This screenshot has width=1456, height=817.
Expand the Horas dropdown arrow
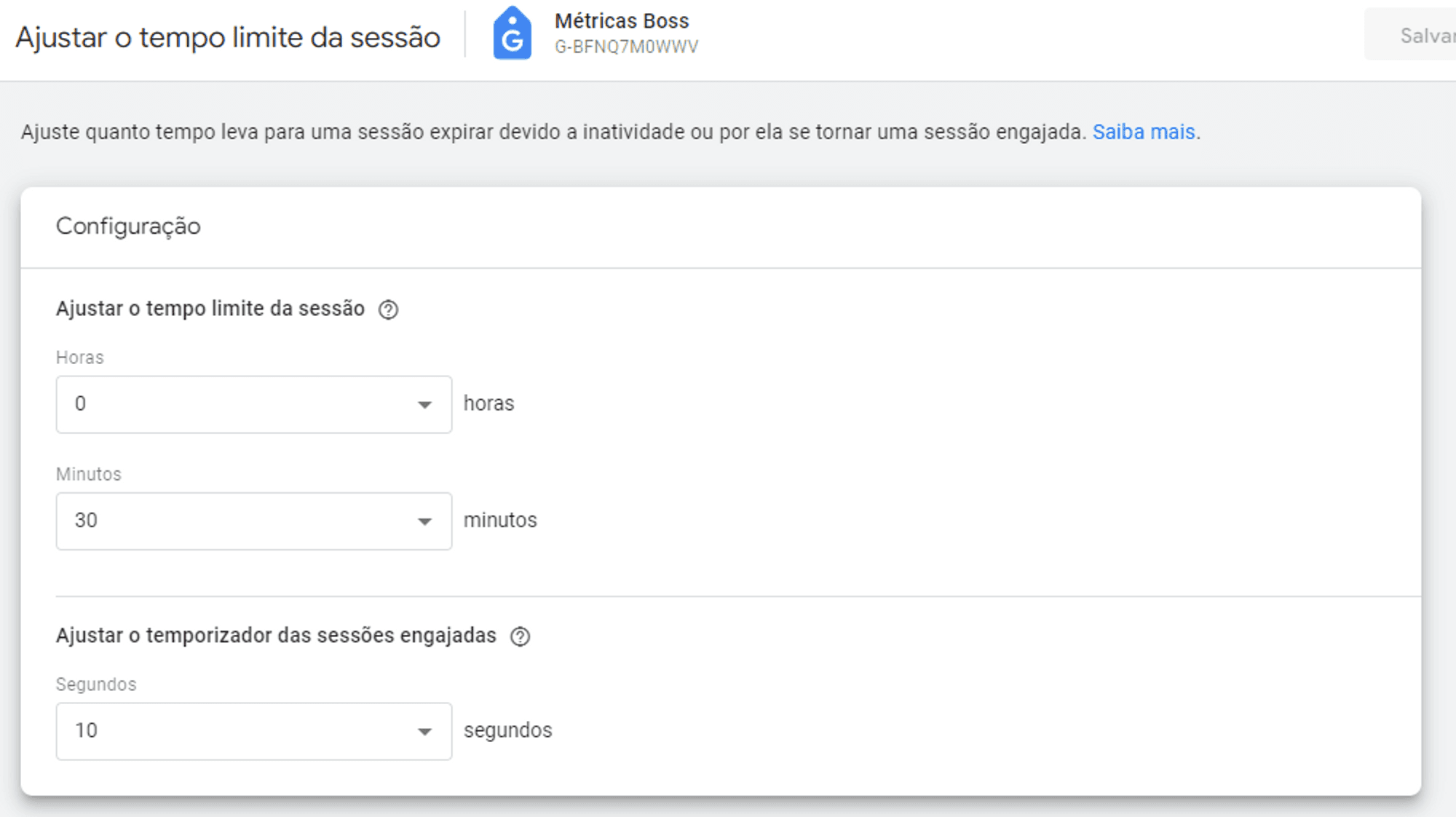[x=424, y=405]
